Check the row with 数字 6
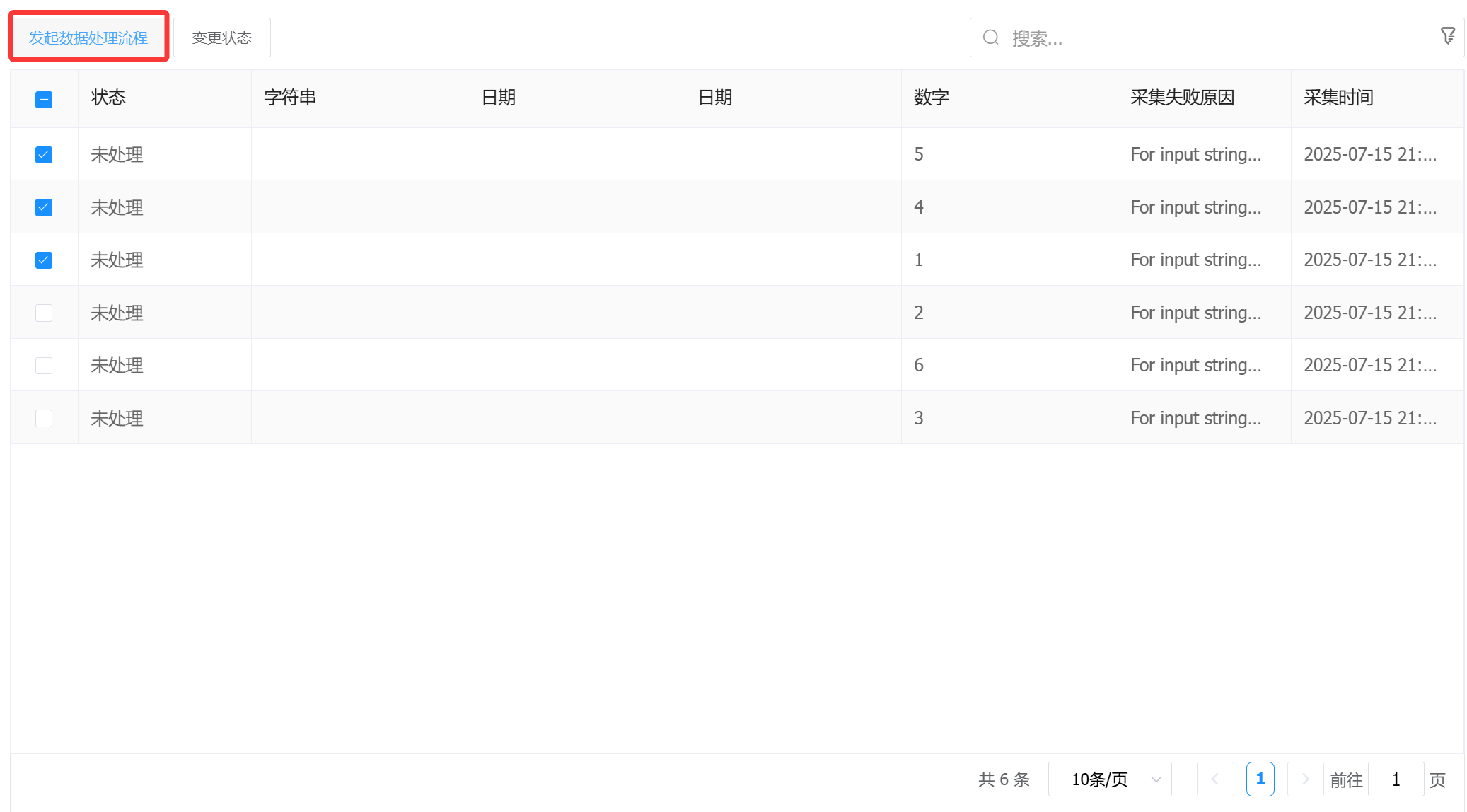The width and height of the screenshot is (1467, 812). [x=43, y=365]
